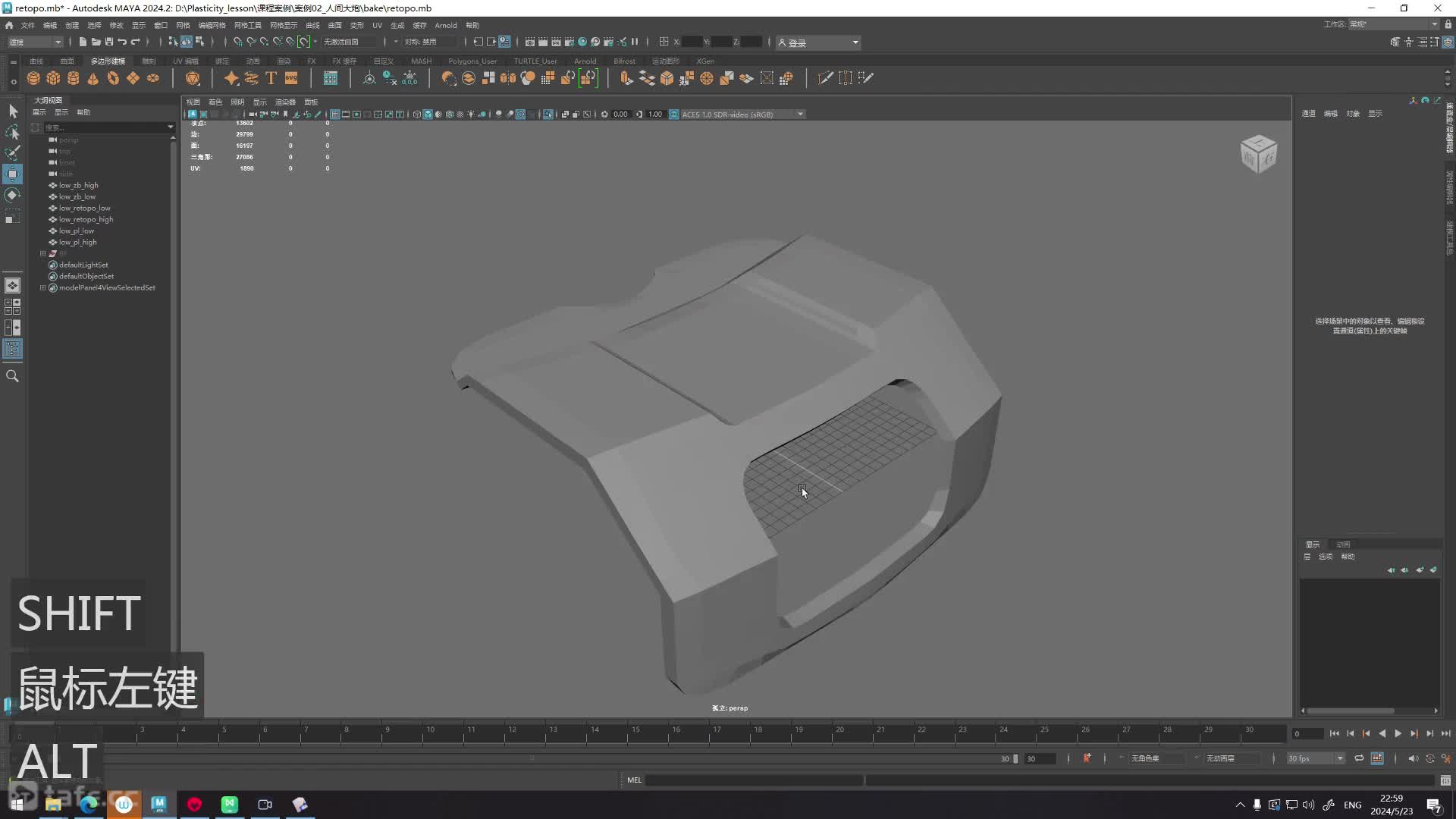The image size is (1456, 819).
Task: Toggle the audio speaker icon on range bar
Action: (1412, 758)
